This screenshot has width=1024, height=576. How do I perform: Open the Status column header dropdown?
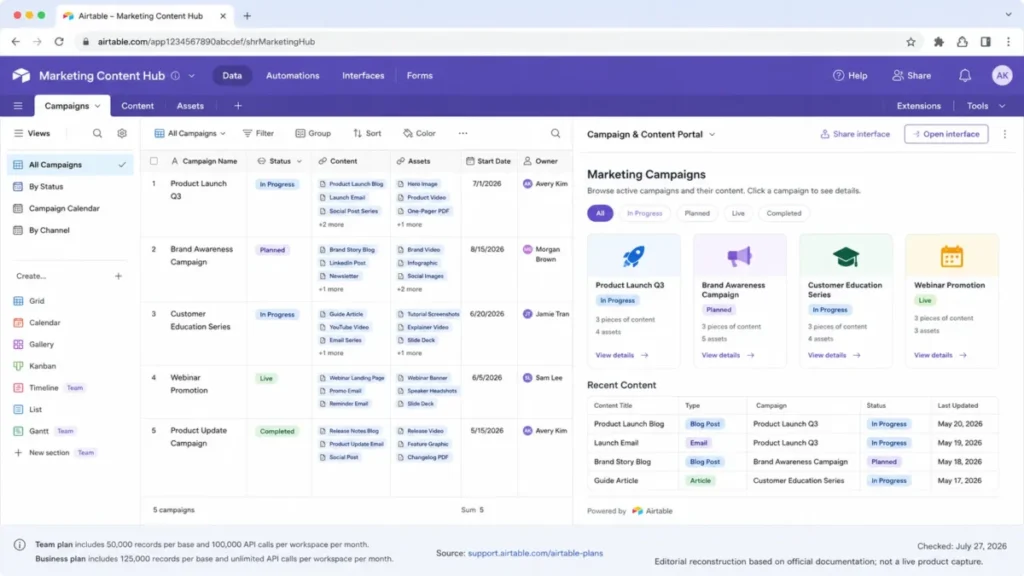[299, 161]
